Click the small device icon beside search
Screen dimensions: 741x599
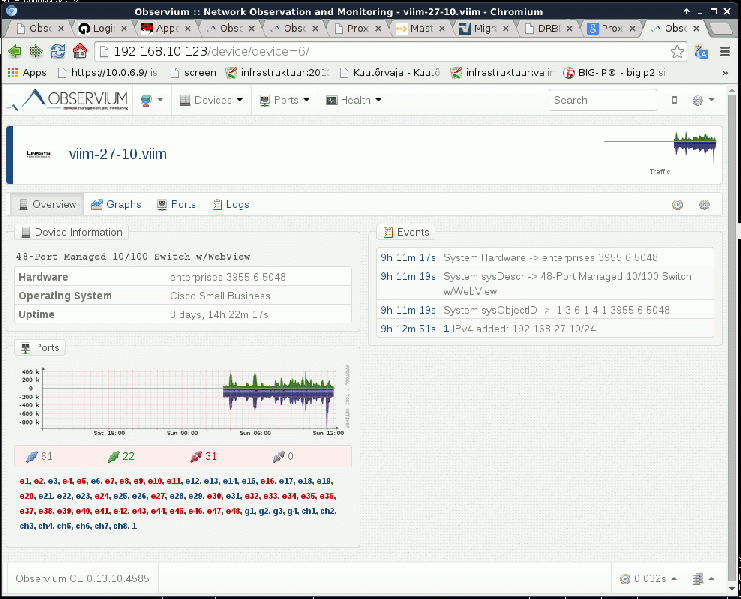[674, 100]
